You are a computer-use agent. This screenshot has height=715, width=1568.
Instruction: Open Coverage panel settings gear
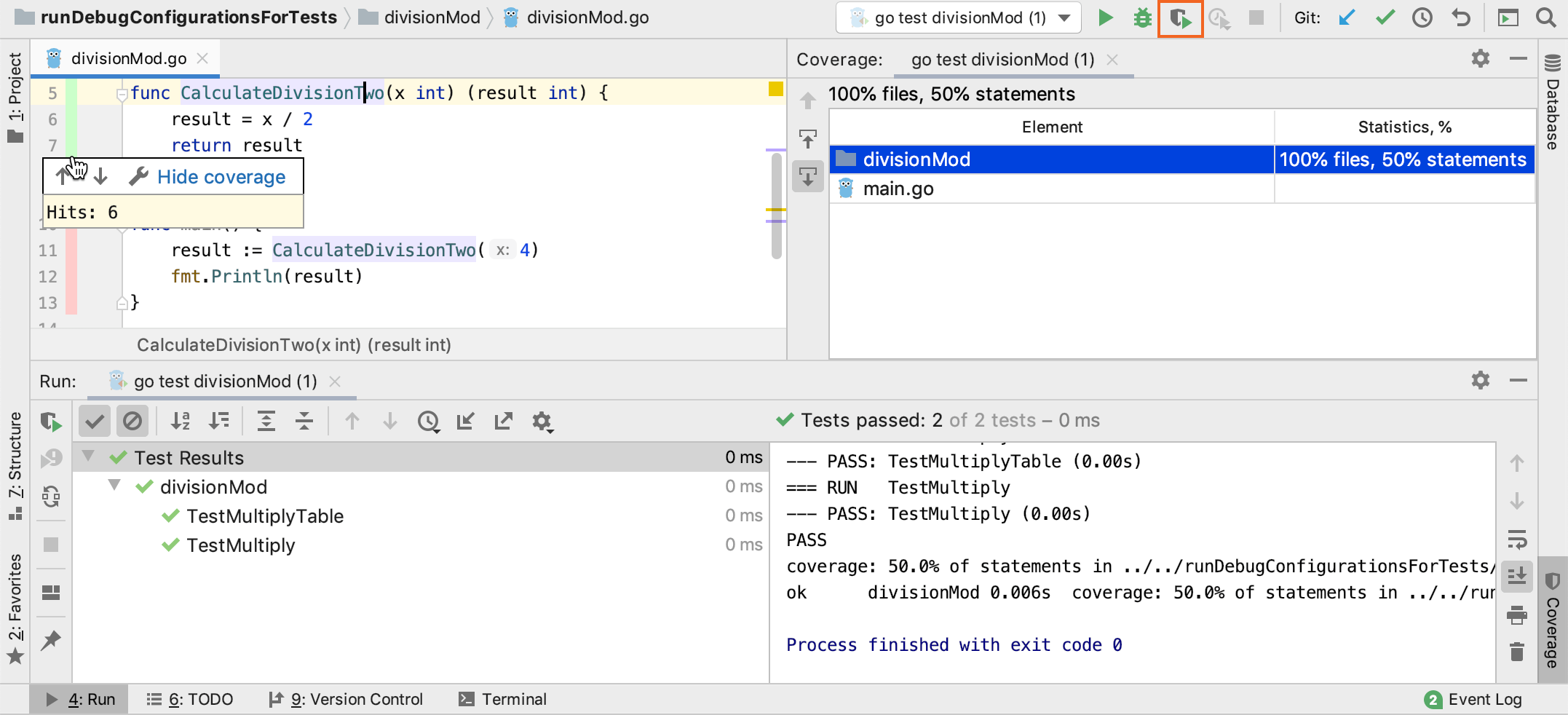1480,58
